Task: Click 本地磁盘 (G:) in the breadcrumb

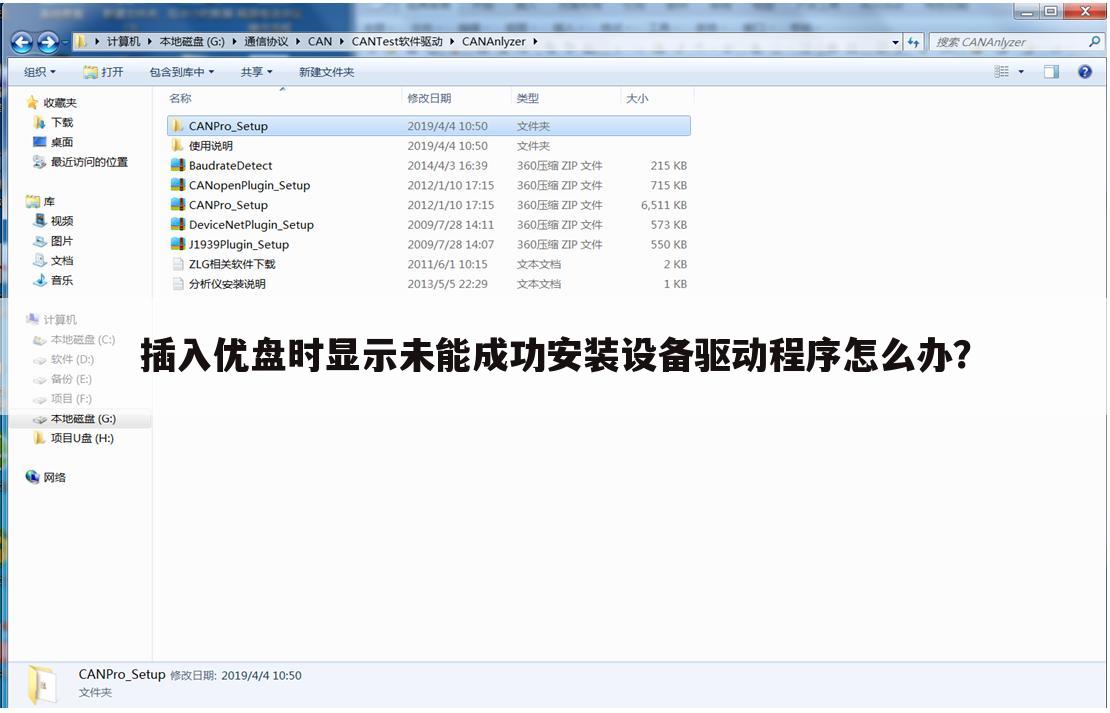Action: coord(192,42)
